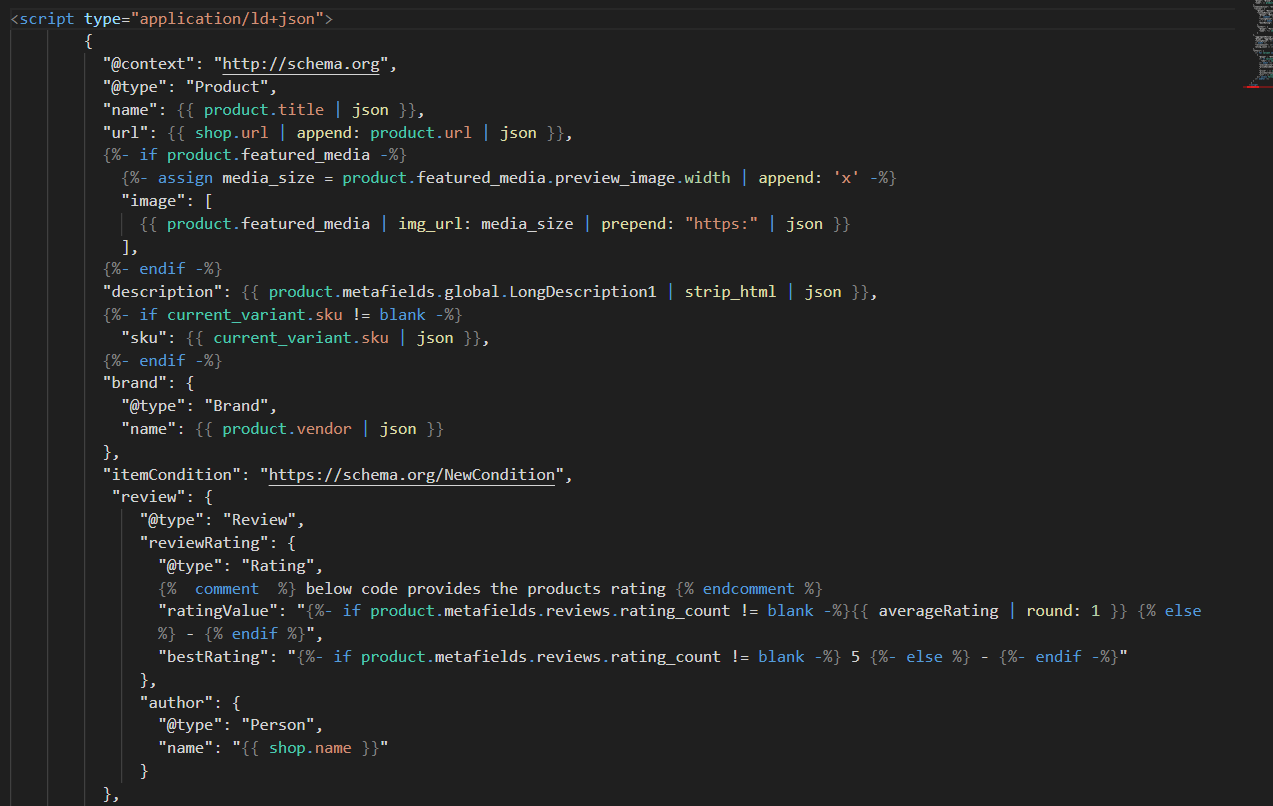Click the "bestRating" property key

[213, 657]
